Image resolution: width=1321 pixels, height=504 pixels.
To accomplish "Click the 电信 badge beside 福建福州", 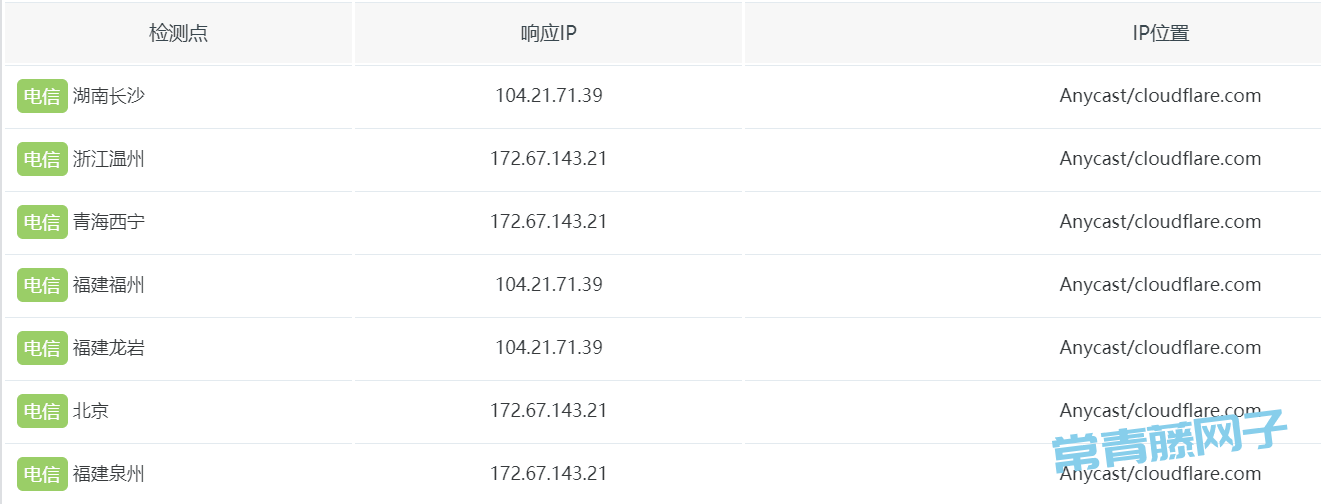I will (42, 285).
